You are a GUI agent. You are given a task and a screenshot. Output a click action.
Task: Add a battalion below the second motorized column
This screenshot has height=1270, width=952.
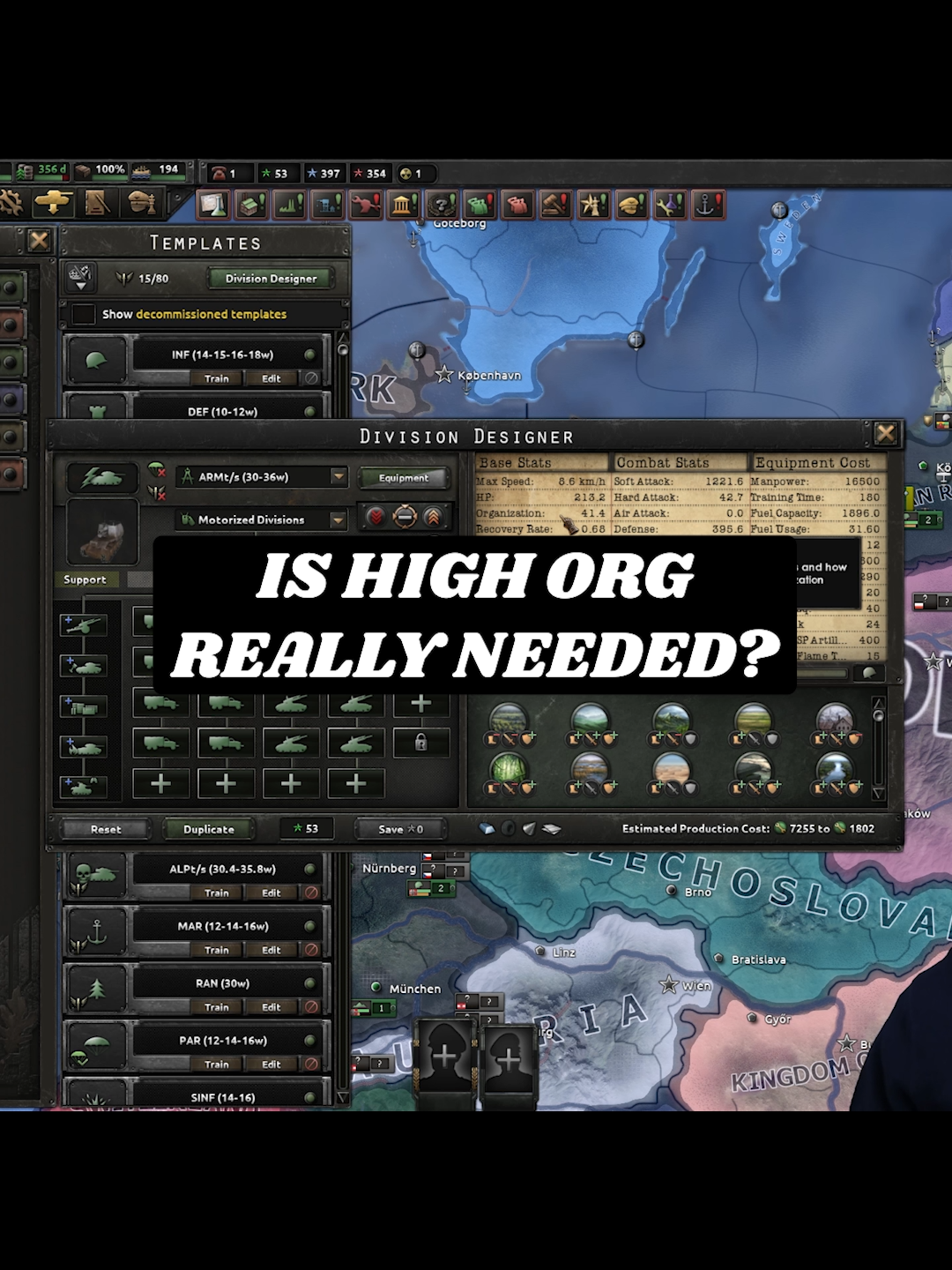pyautogui.click(x=226, y=783)
